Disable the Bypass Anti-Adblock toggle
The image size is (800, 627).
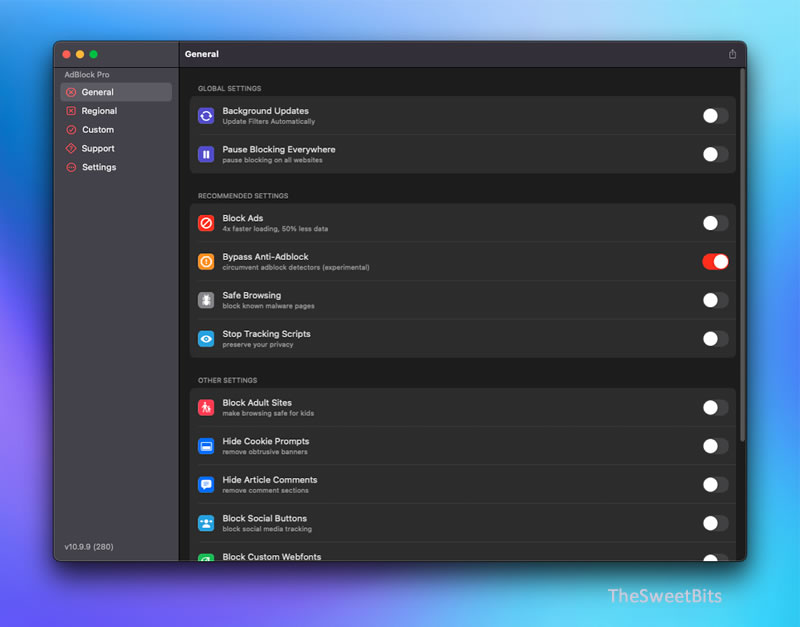pyautogui.click(x=715, y=262)
